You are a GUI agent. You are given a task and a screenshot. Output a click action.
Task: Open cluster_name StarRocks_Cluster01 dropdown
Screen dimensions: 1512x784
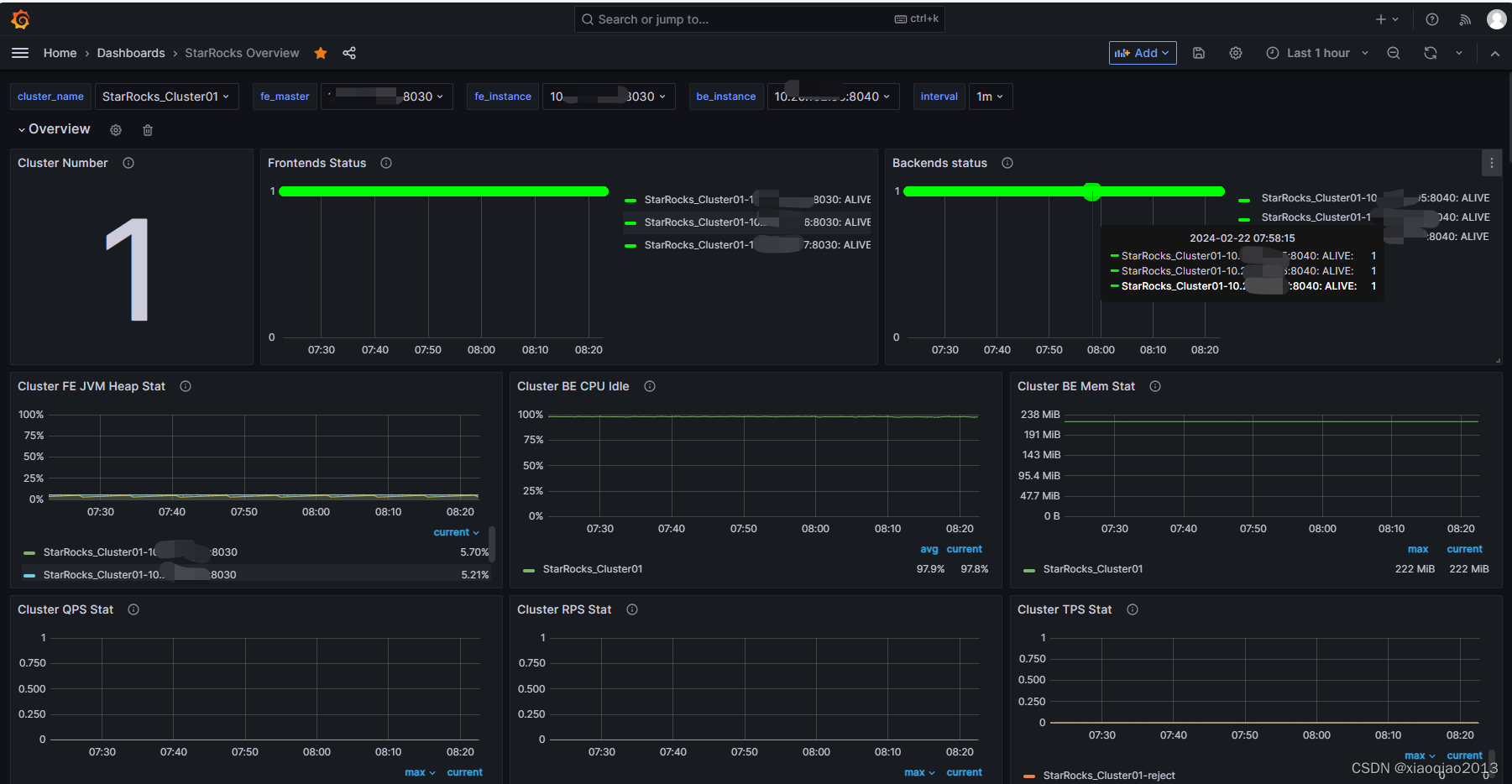point(166,97)
